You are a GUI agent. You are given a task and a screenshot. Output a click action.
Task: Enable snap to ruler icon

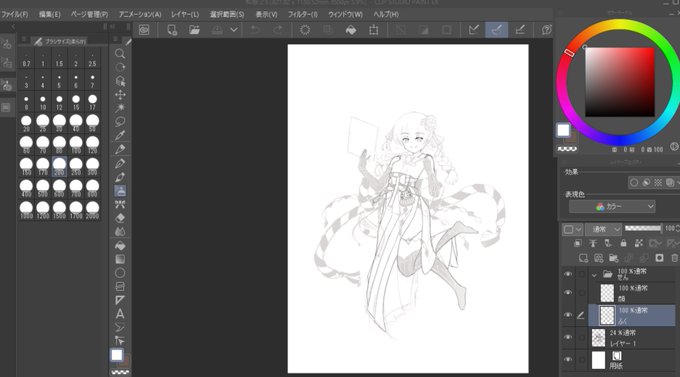(474, 30)
